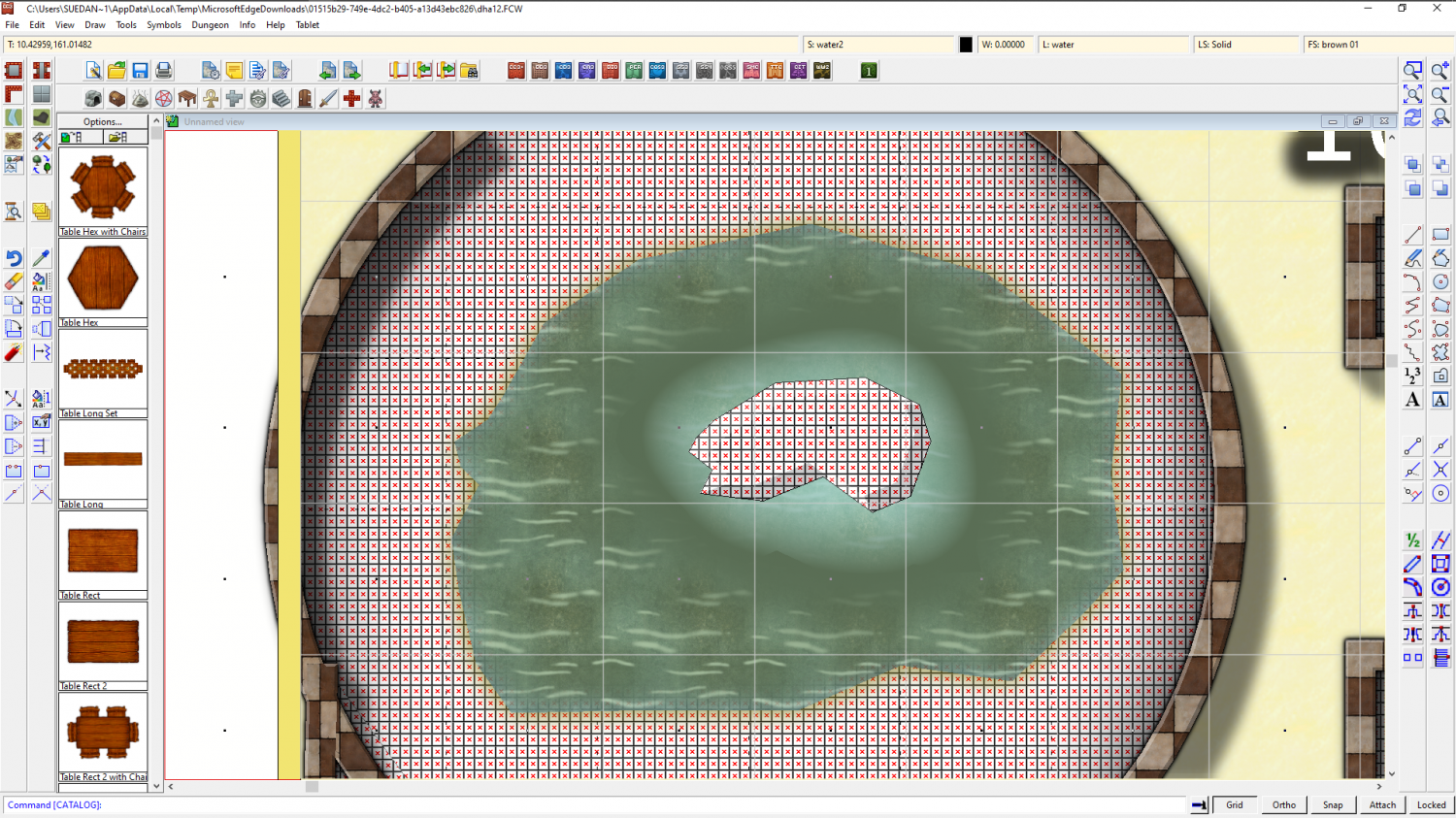Open the yellow sticky note icon

point(234,70)
